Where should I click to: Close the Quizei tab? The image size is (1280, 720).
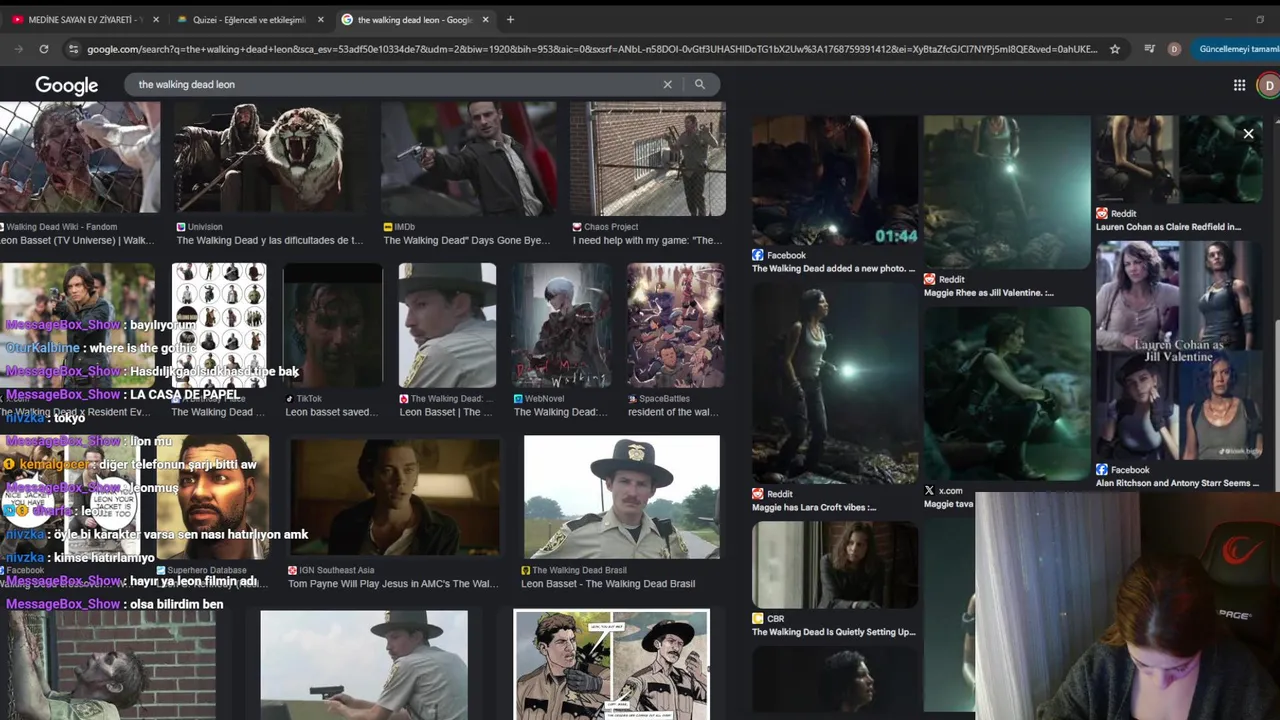point(321,19)
